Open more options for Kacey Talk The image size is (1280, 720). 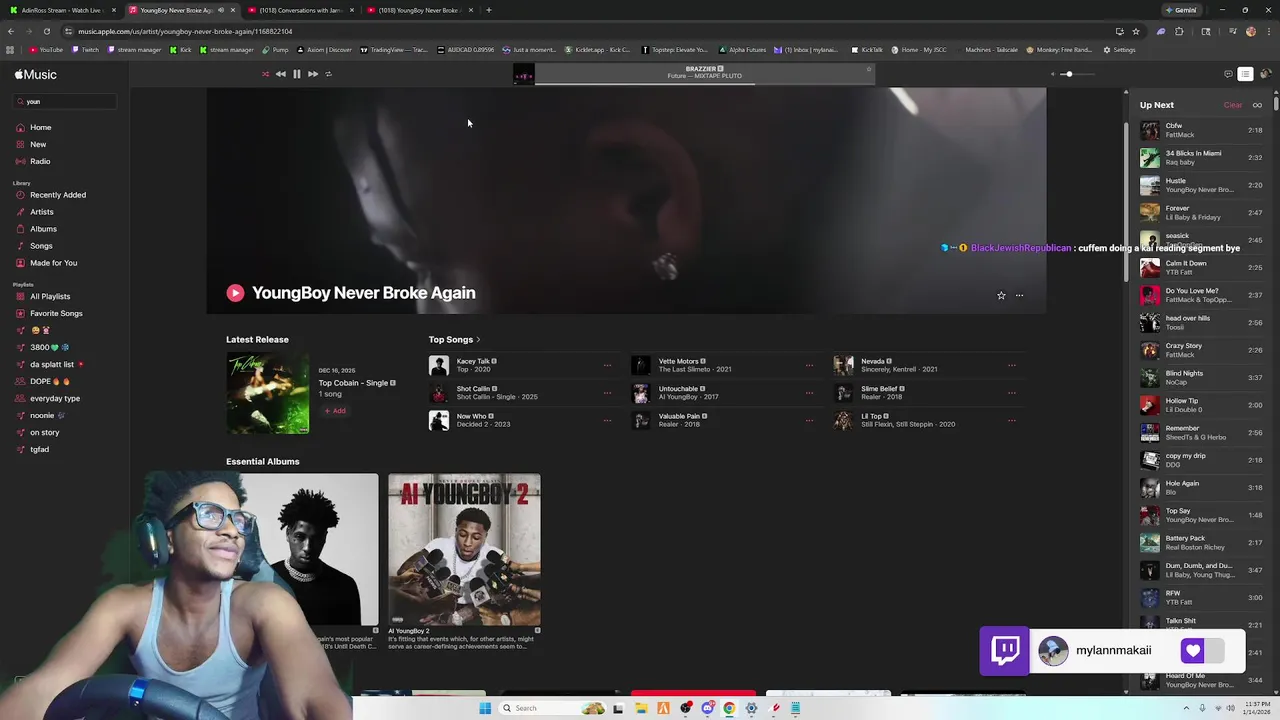tap(607, 365)
